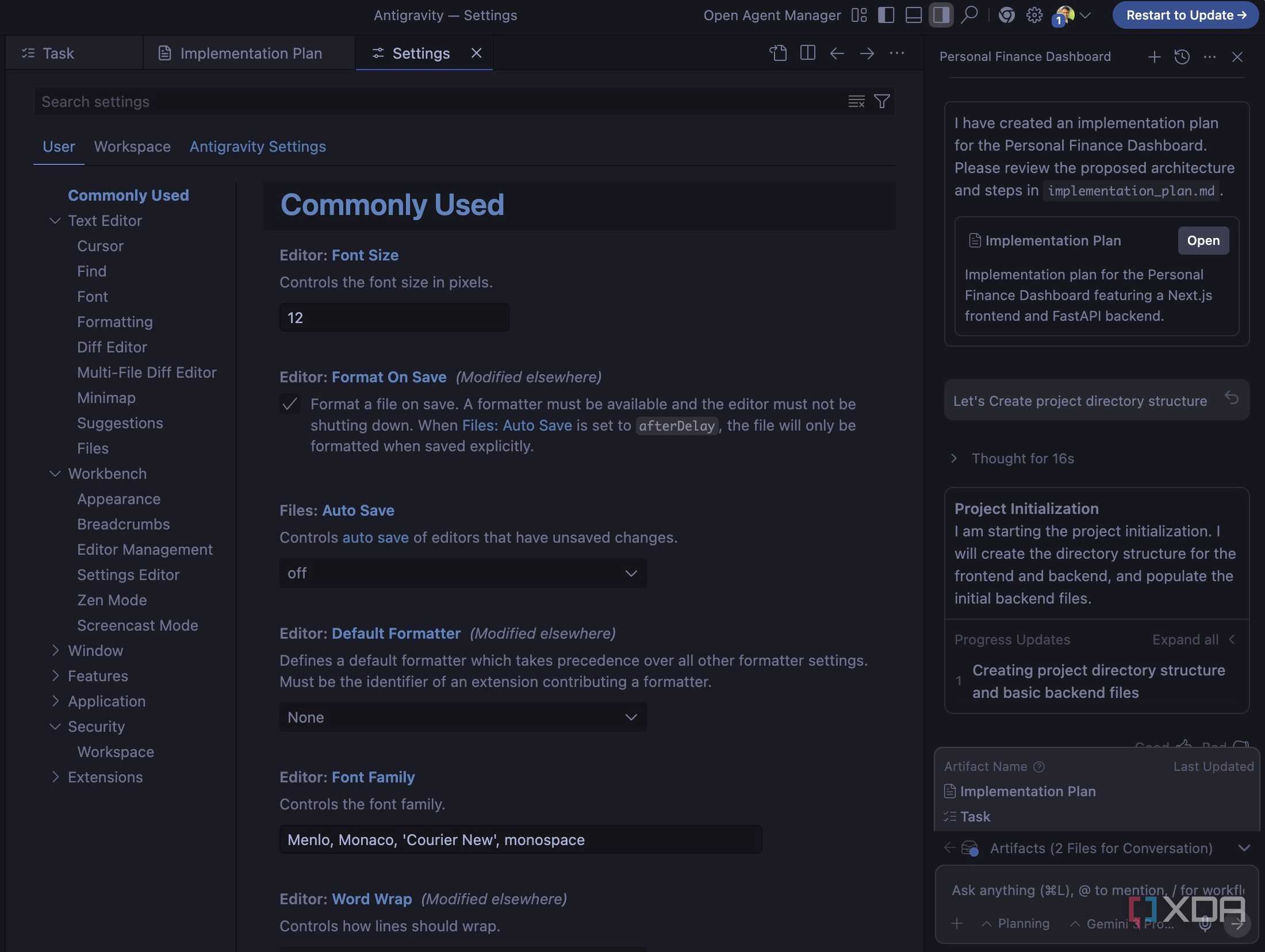Collapse the Artifacts files list
The height and width of the screenshot is (952, 1265).
point(1244,848)
